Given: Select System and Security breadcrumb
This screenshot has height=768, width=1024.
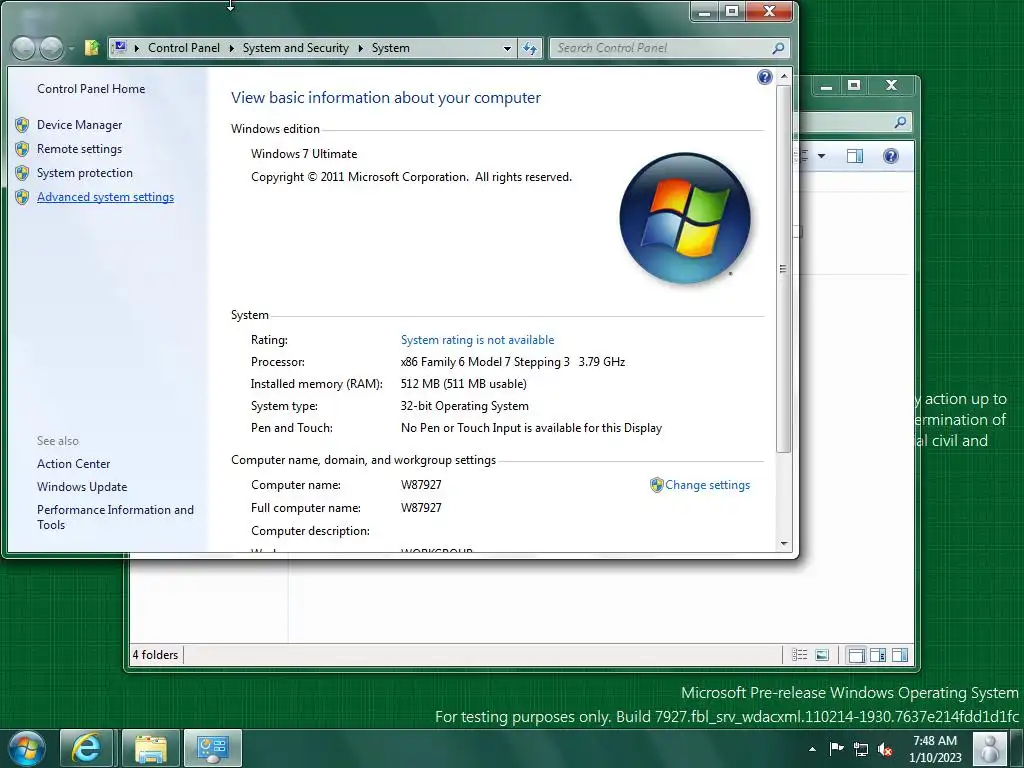Looking at the screenshot, I should click(x=296, y=48).
